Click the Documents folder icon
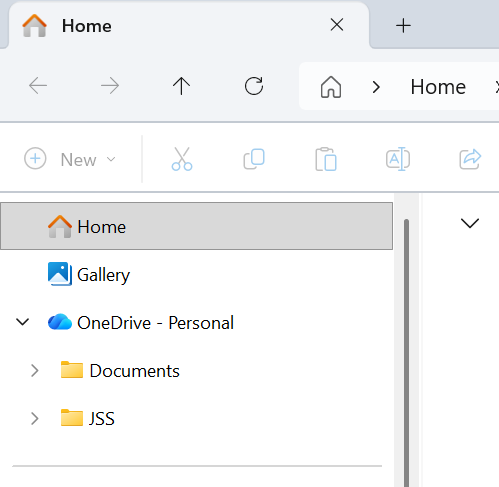Screen dimensions: 499x487 [x=72, y=370]
